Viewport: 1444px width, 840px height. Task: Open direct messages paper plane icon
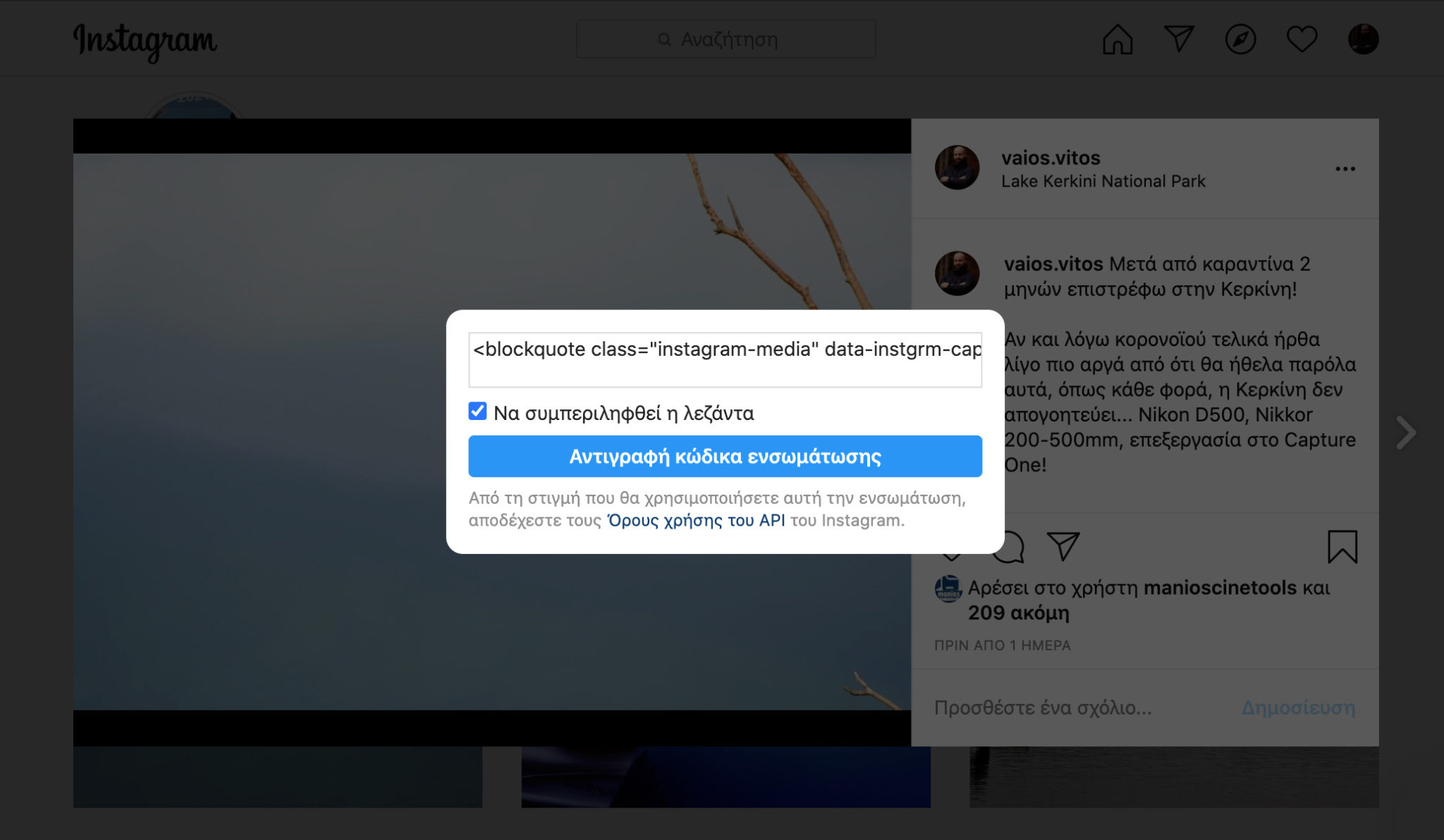pos(1179,39)
